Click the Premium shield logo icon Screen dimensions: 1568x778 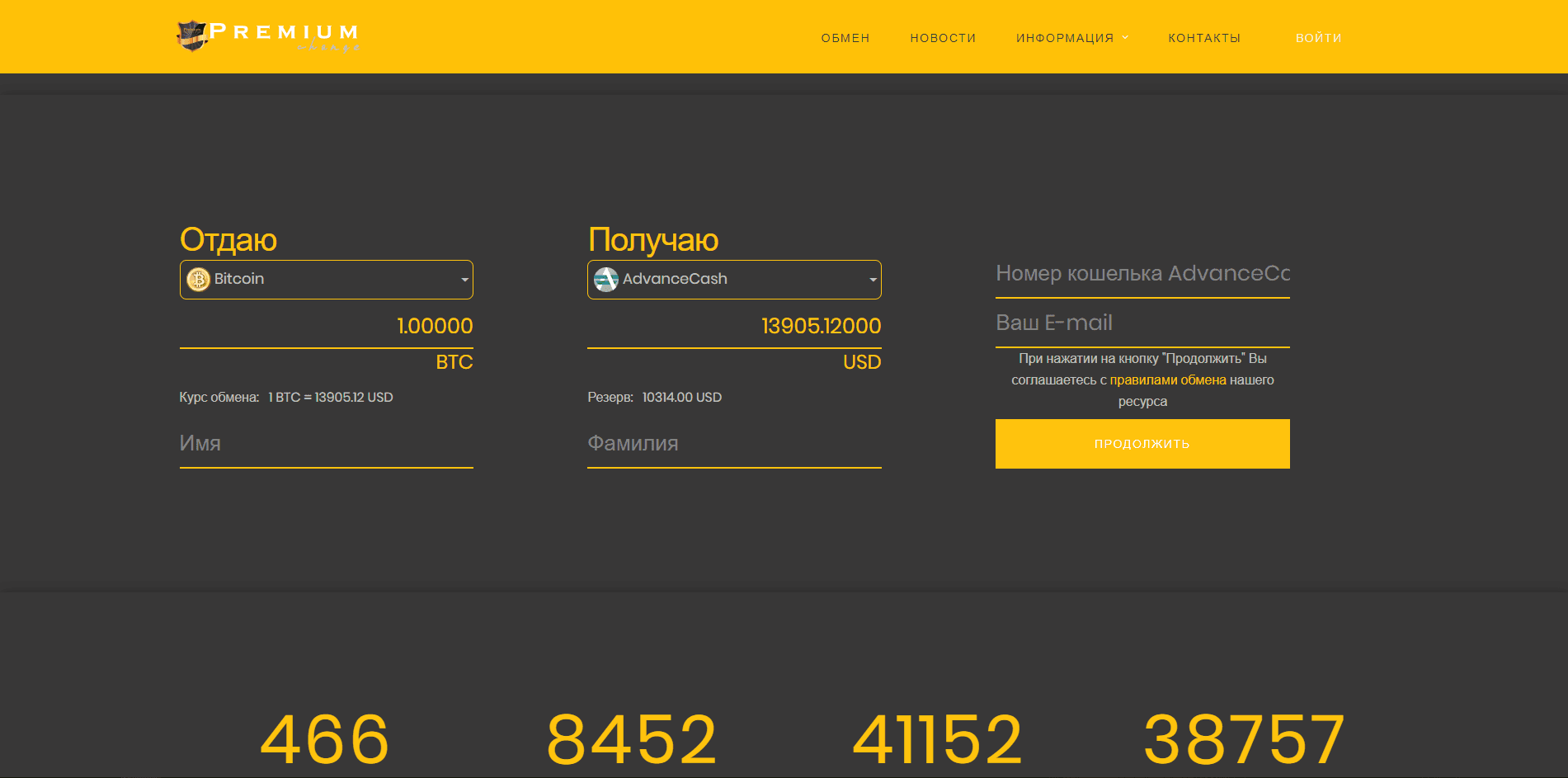pyautogui.click(x=191, y=35)
